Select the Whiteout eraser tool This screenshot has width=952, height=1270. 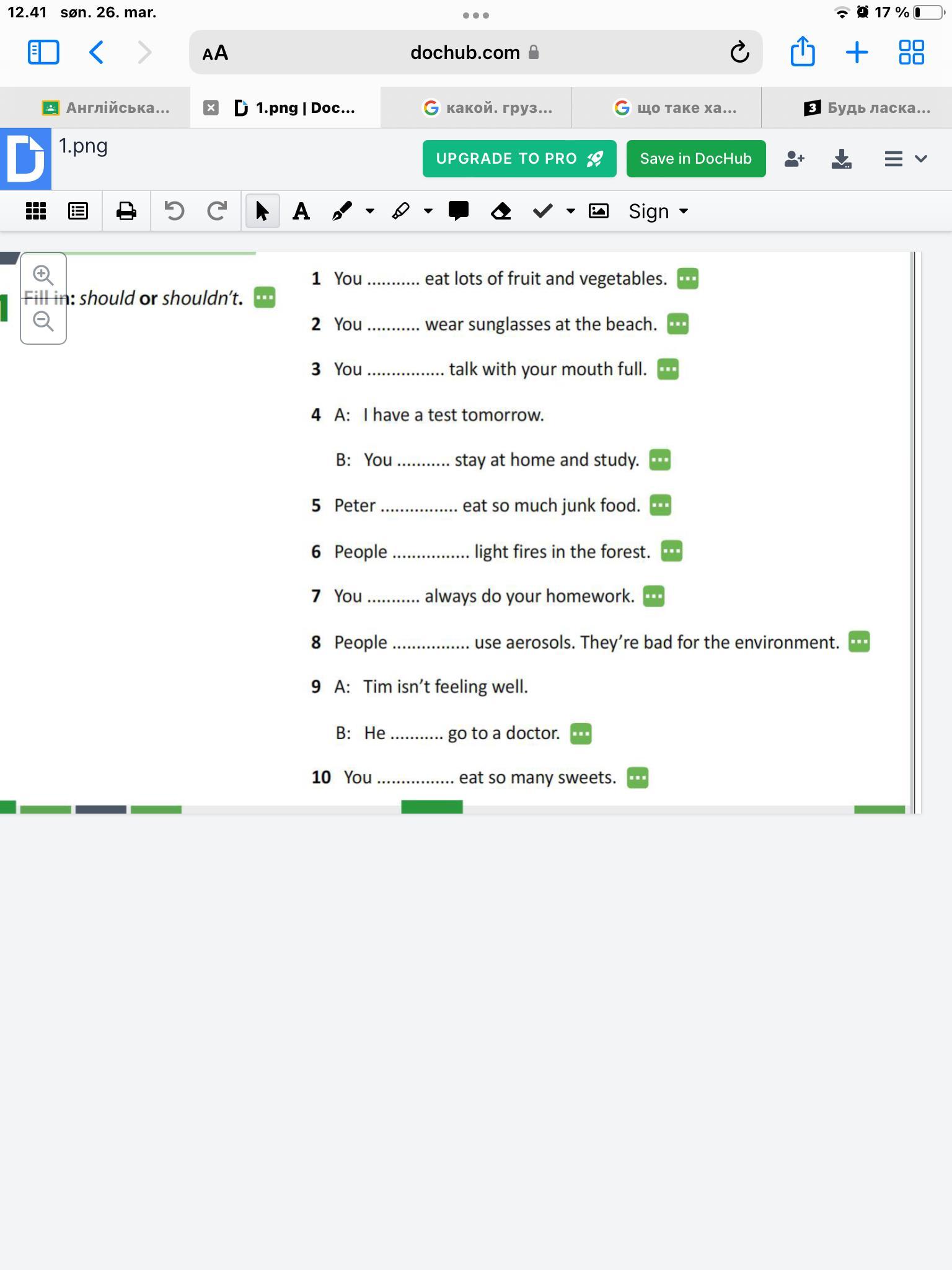(x=501, y=211)
